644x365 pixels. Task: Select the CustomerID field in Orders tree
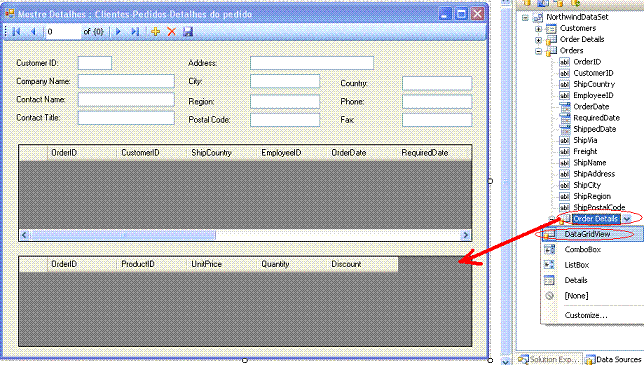(x=593, y=73)
